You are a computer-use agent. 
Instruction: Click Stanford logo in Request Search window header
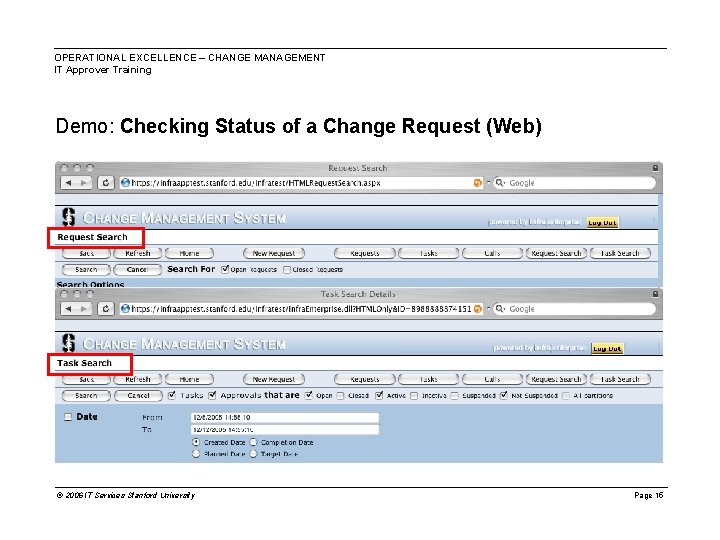coord(69,217)
